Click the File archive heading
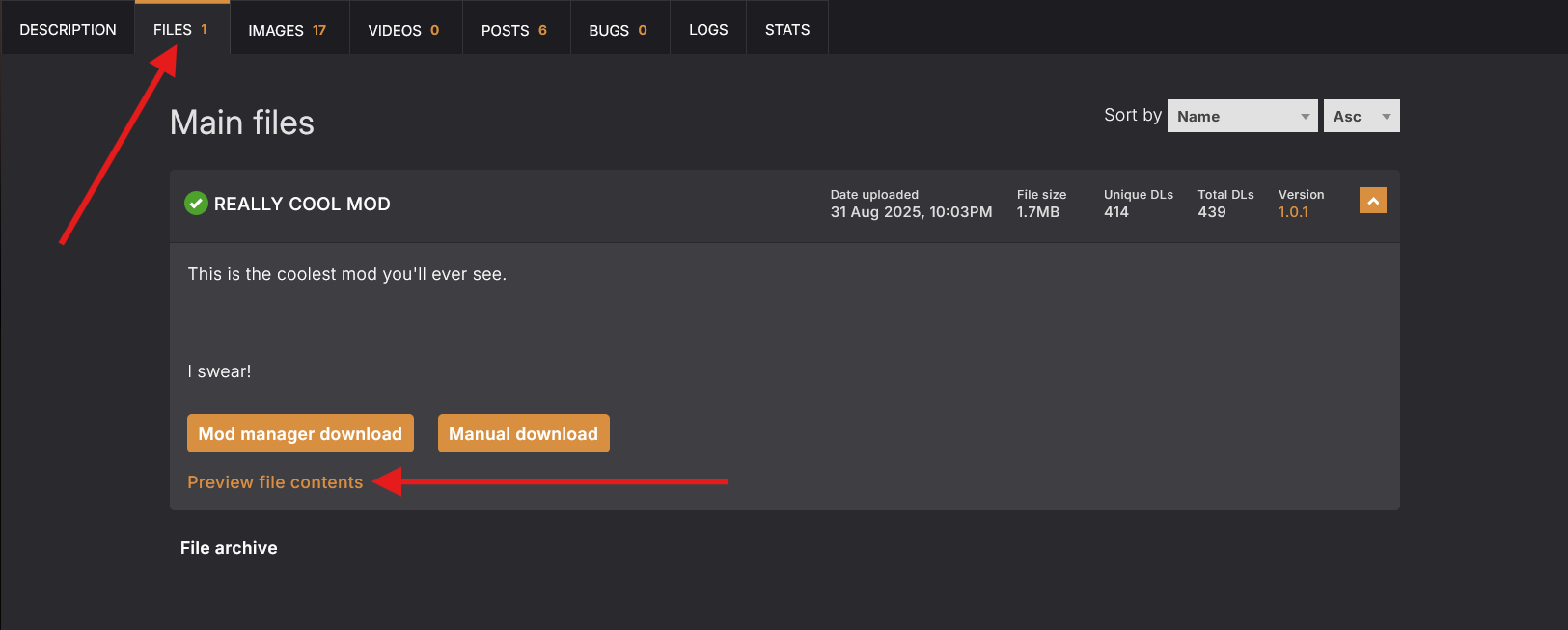Screen dimensions: 1568x630 coord(229,548)
